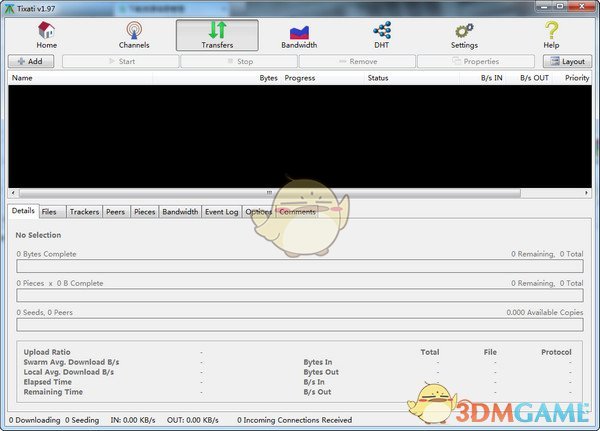Click the horizontal scrollbar left arrow
Viewport: 600px width, 431px height.
pyautogui.click(x=13, y=193)
